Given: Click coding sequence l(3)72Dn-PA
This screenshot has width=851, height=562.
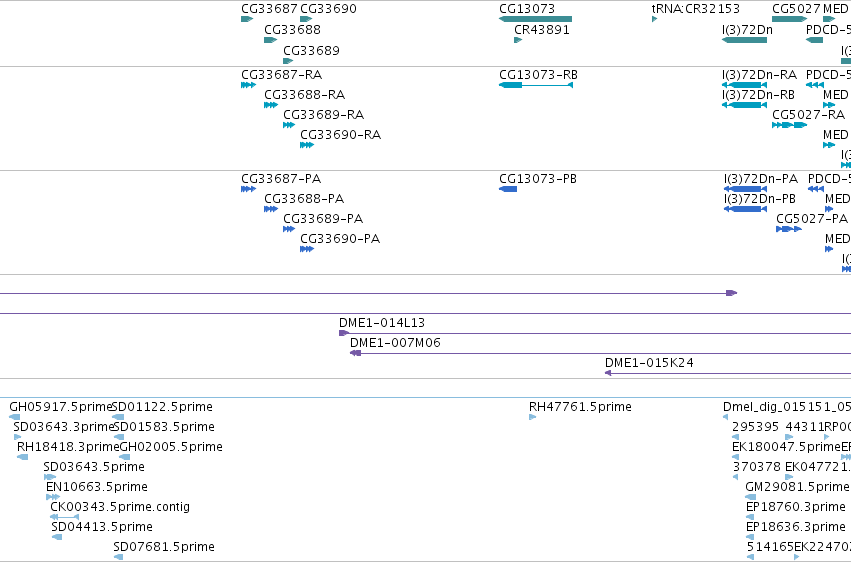Looking at the screenshot, I should coord(745,189).
